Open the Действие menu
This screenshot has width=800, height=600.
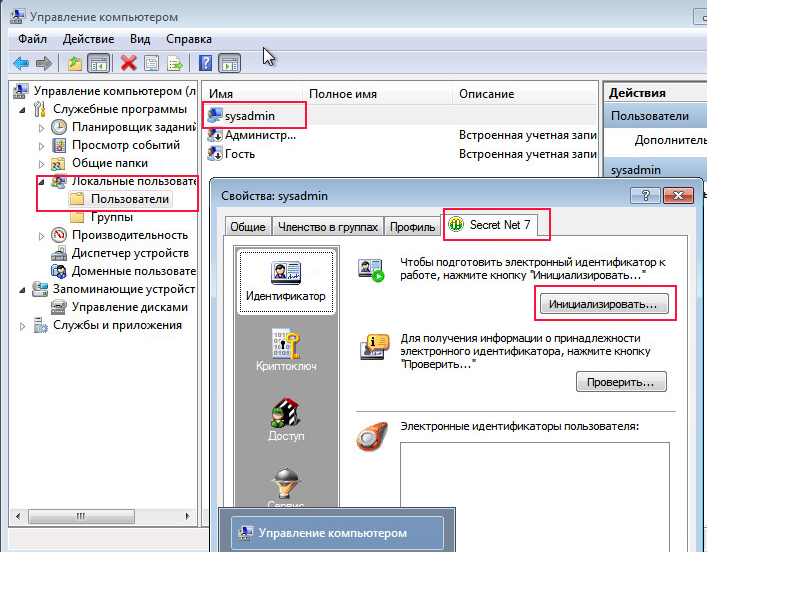88,39
